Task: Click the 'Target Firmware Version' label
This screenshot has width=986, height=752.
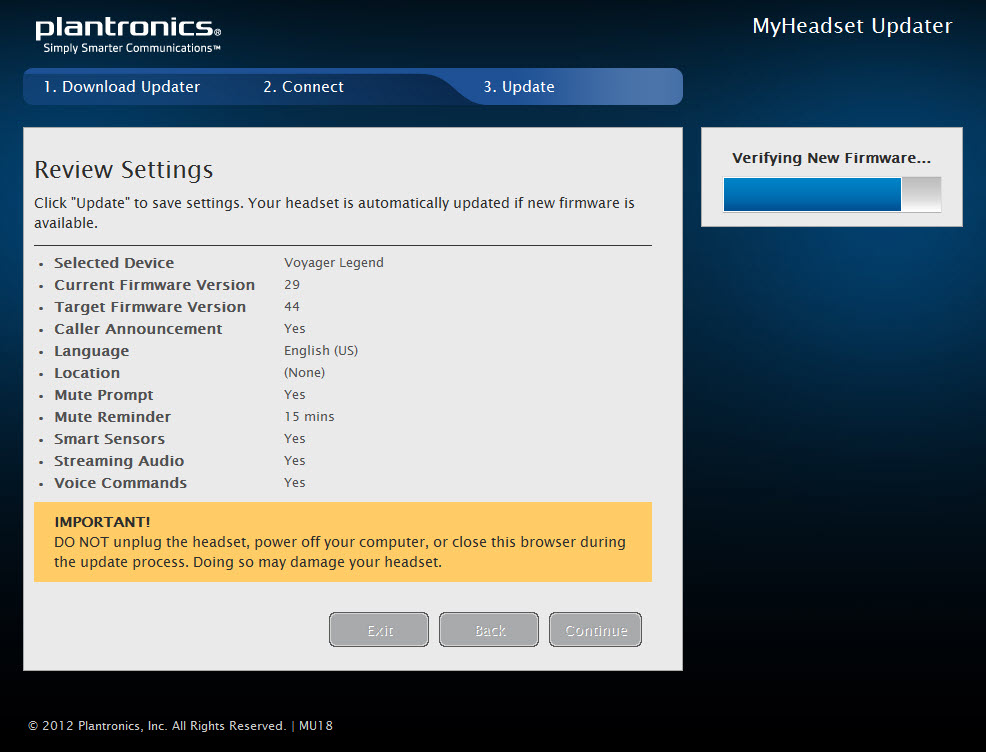Action: point(150,307)
